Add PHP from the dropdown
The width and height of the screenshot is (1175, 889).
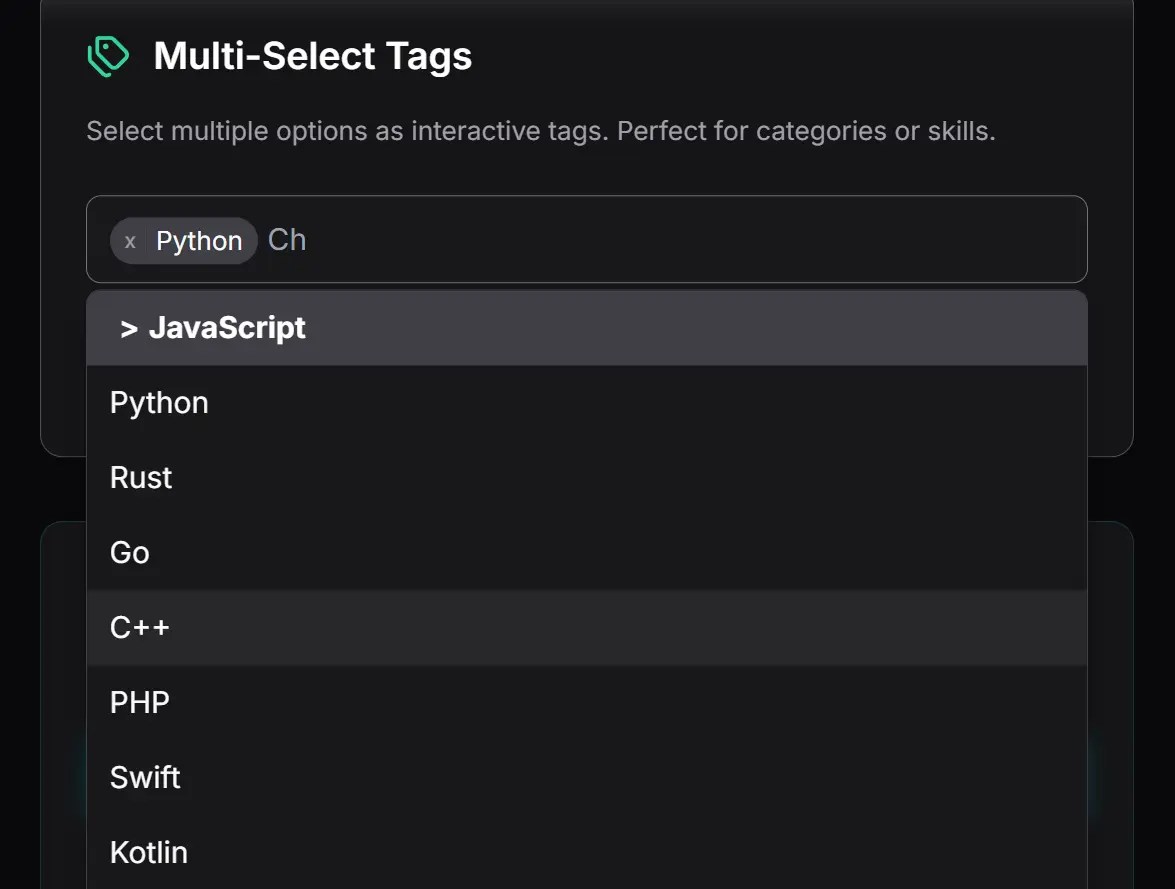click(x=140, y=703)
